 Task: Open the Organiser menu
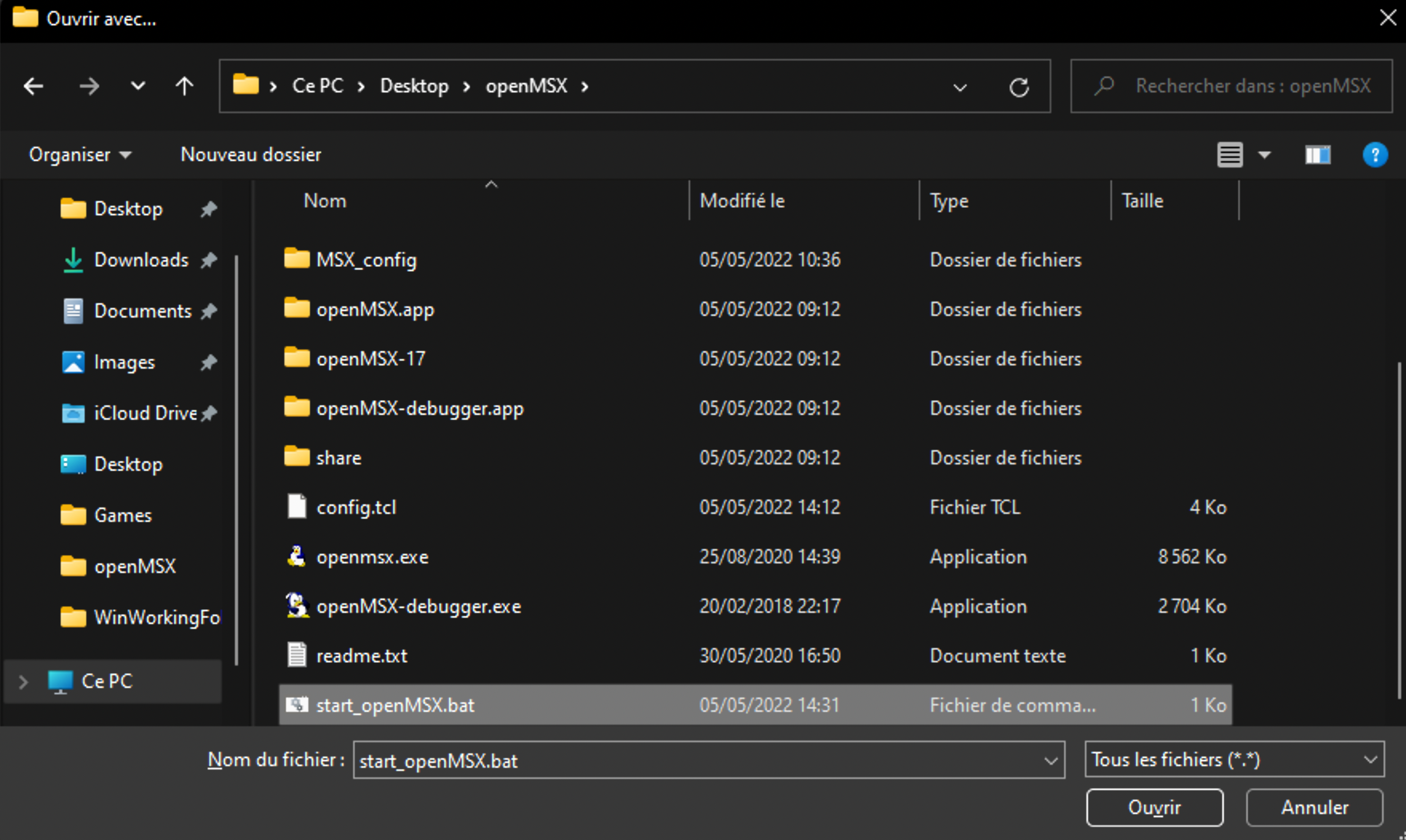[80, 155]
